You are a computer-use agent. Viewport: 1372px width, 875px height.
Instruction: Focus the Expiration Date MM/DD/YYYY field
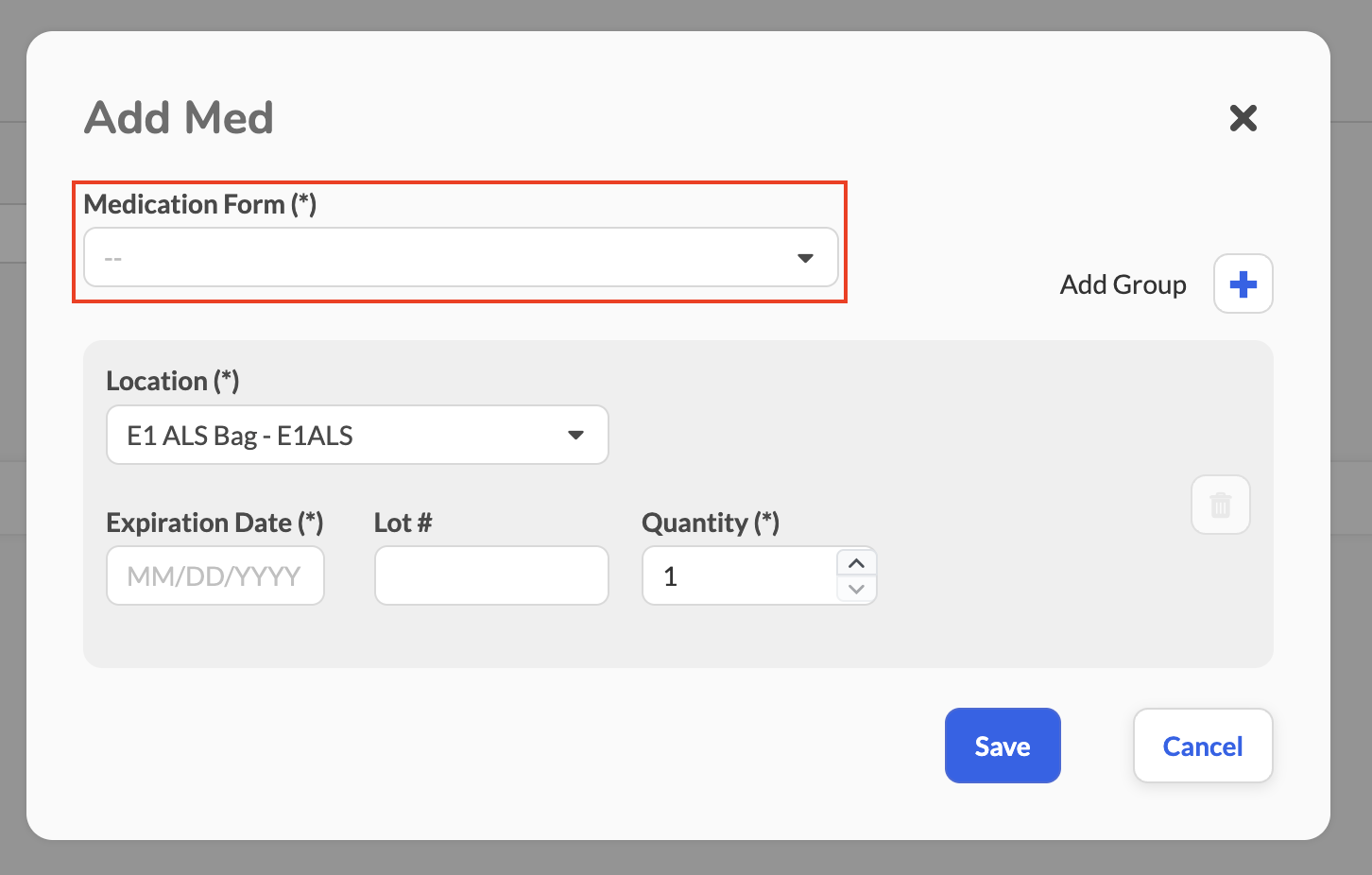tap(215, 575)
